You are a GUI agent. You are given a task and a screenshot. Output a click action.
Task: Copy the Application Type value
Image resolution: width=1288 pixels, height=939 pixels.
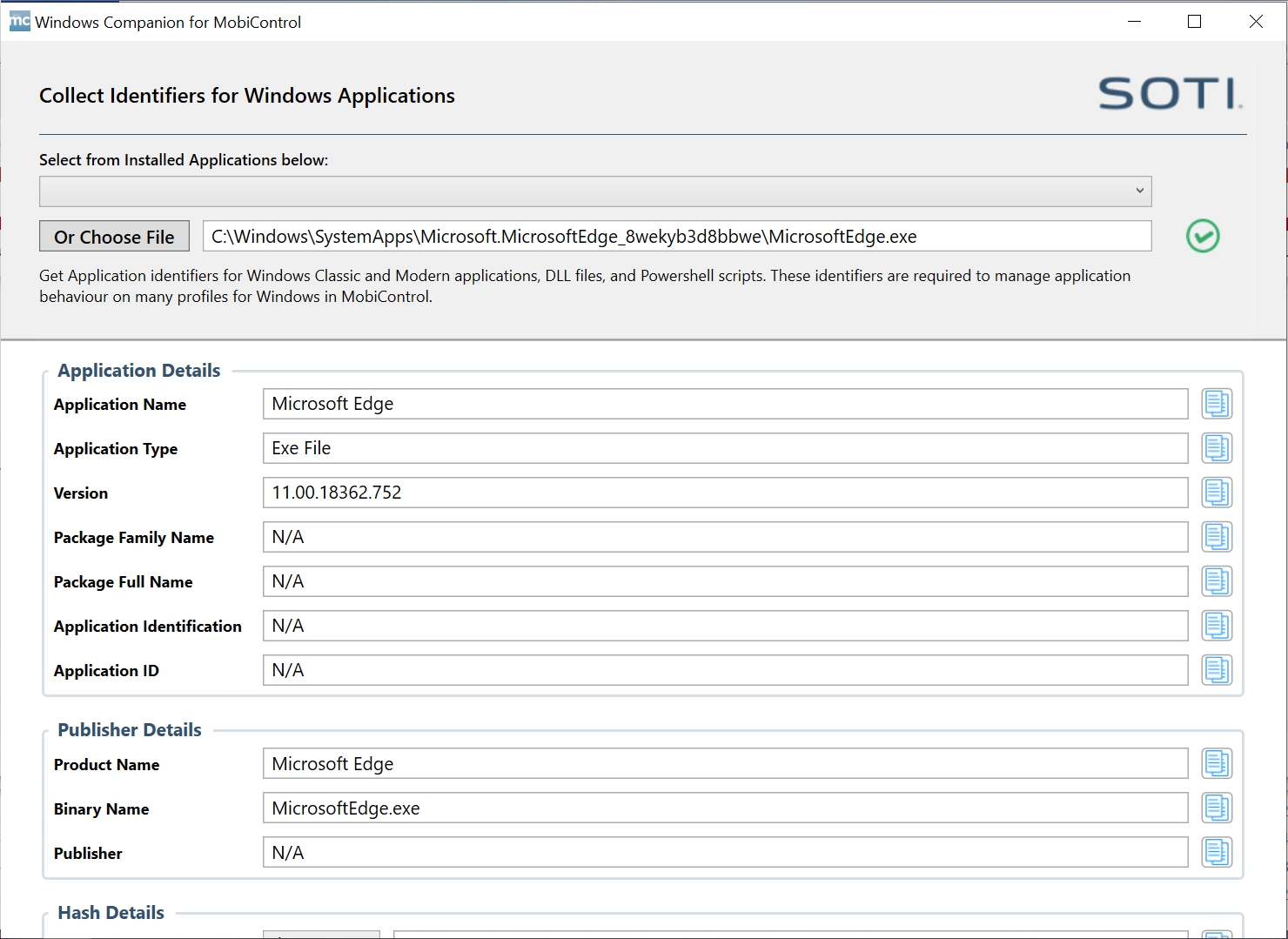click(x=1217, y=448)
